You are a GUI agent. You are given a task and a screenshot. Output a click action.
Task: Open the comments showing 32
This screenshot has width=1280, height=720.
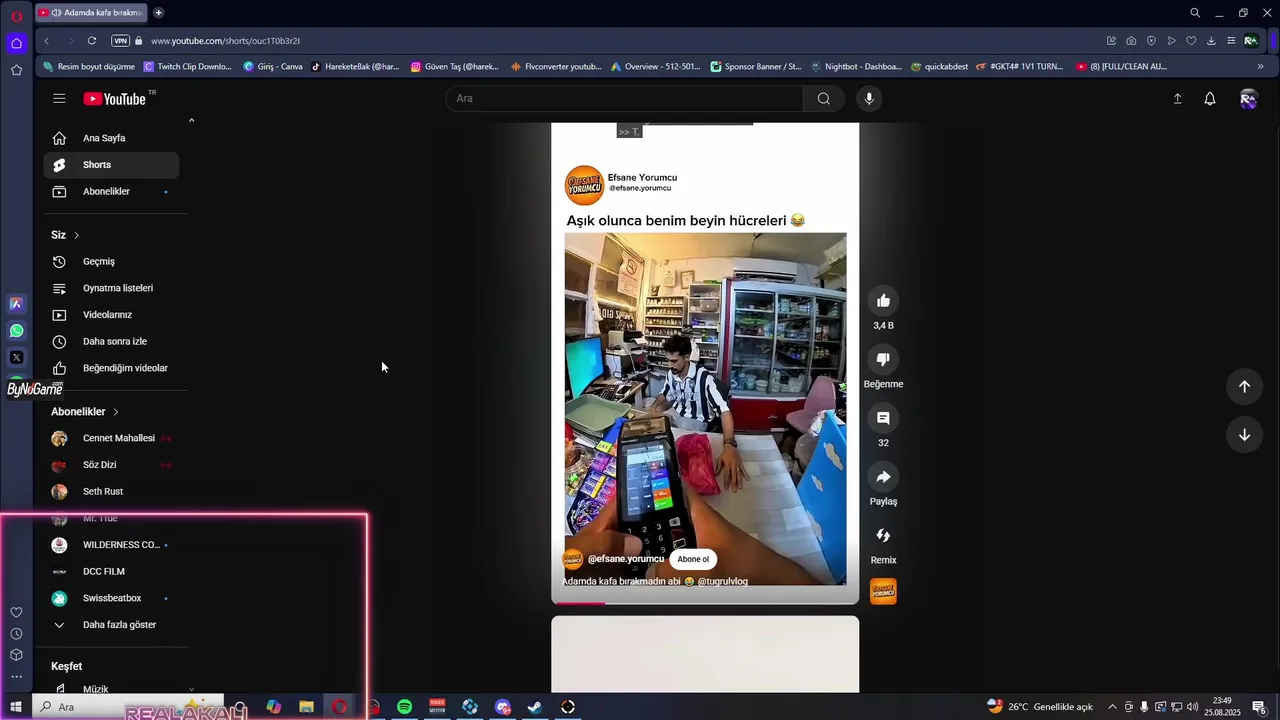883,418
